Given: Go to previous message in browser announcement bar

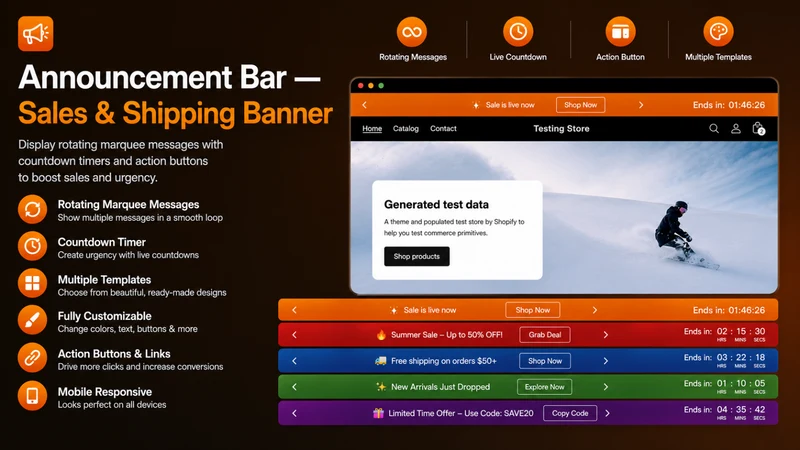Looking at the screenshot, I should [364, 105].
